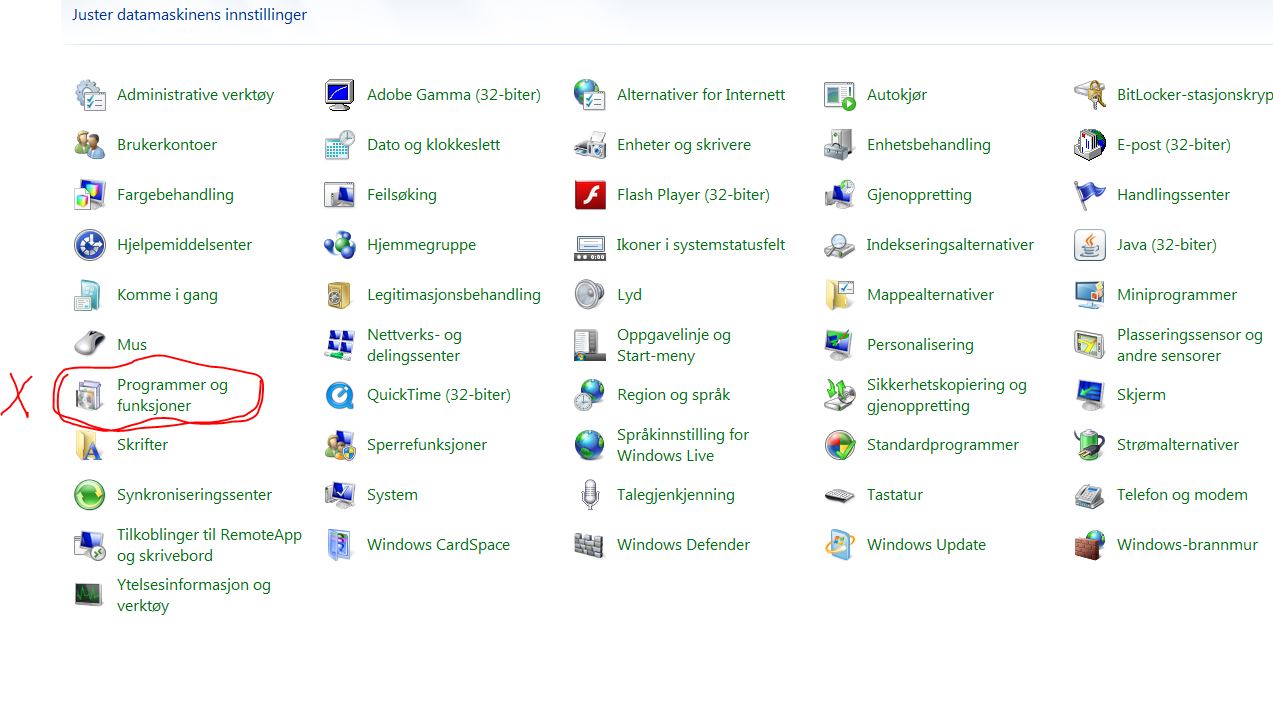Click the Brukerkontoer users icon
The image size is (1273, 720).
(x=90, y=145)
